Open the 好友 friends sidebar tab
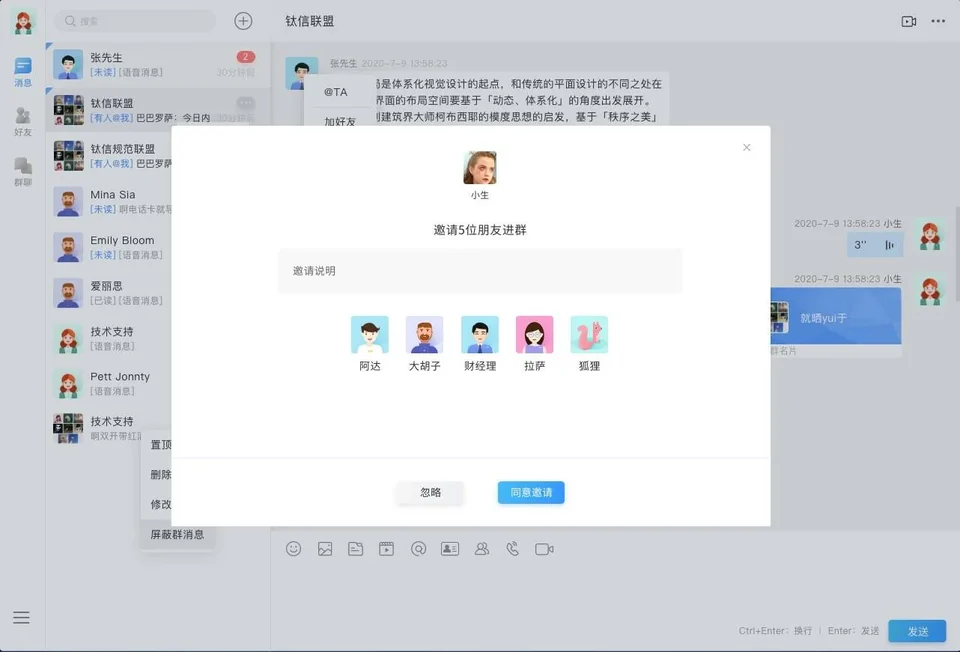The image size is (960, 652). (23, 122)
